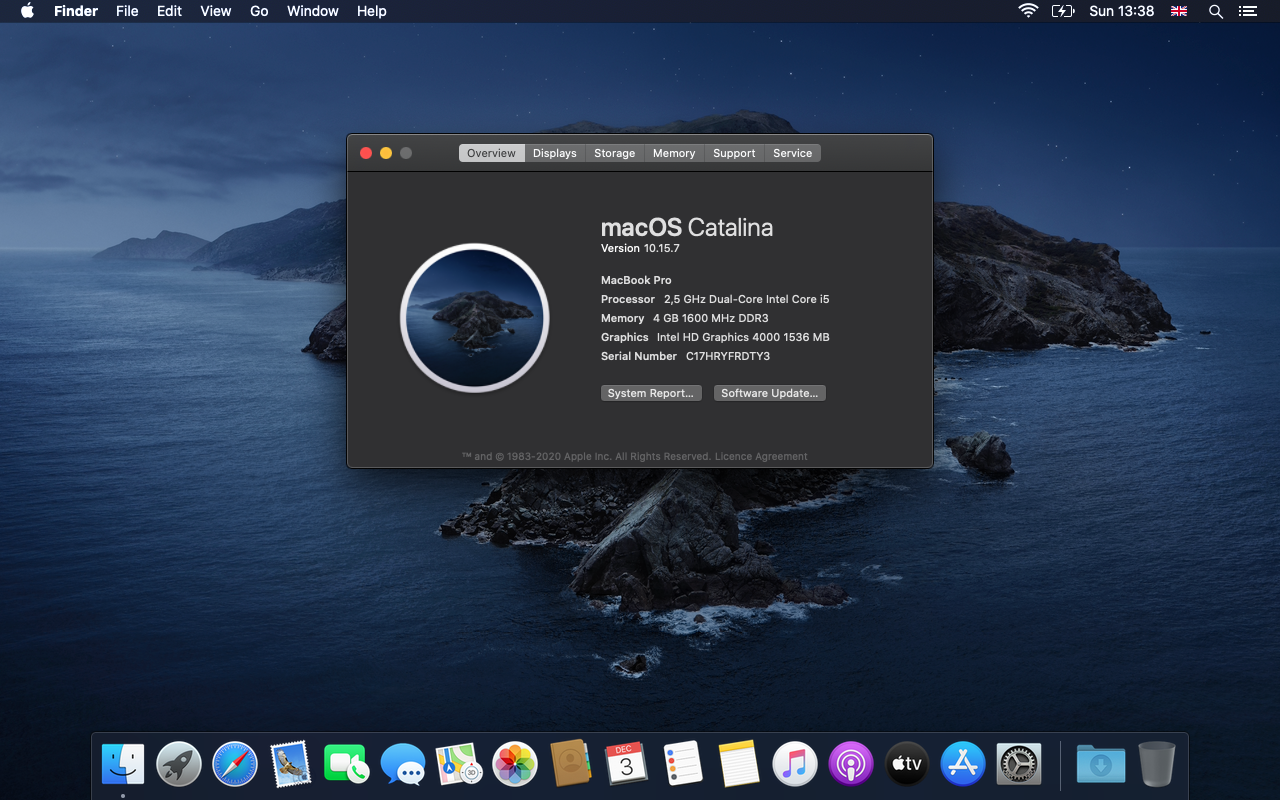This screenshot has width=1280, height=800.
Task: Click the Spotlight search magnifier icon
Action: coord(1215,11)
